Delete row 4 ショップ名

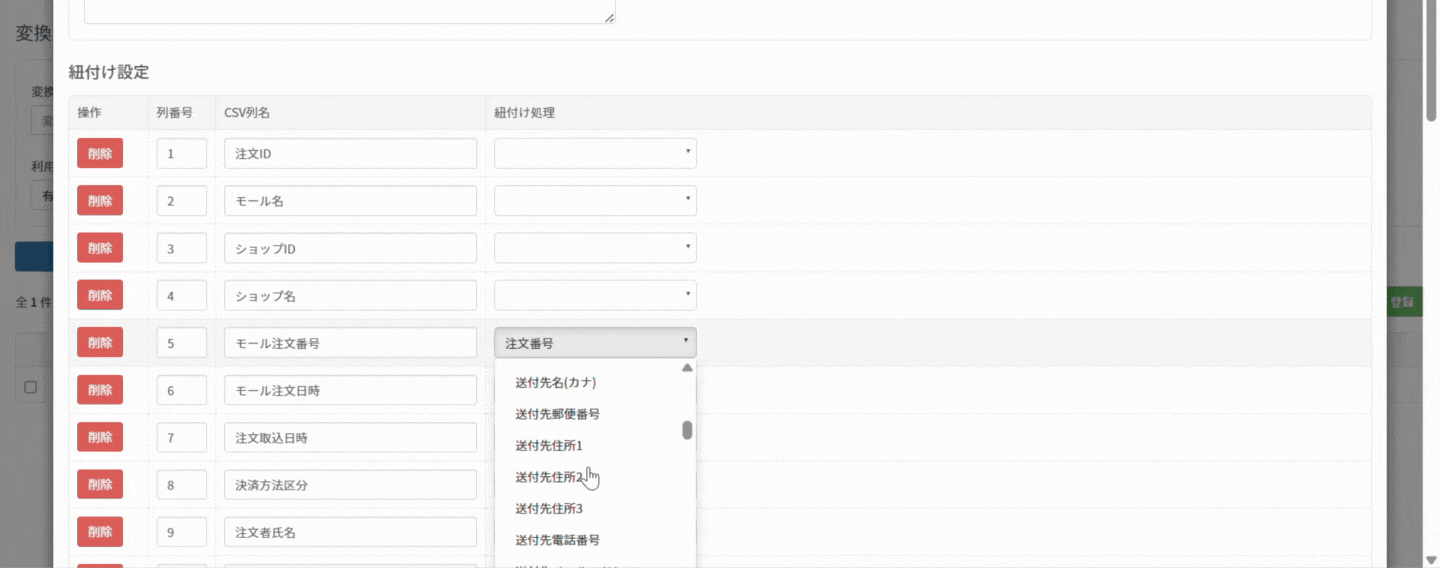coord(100,295)
